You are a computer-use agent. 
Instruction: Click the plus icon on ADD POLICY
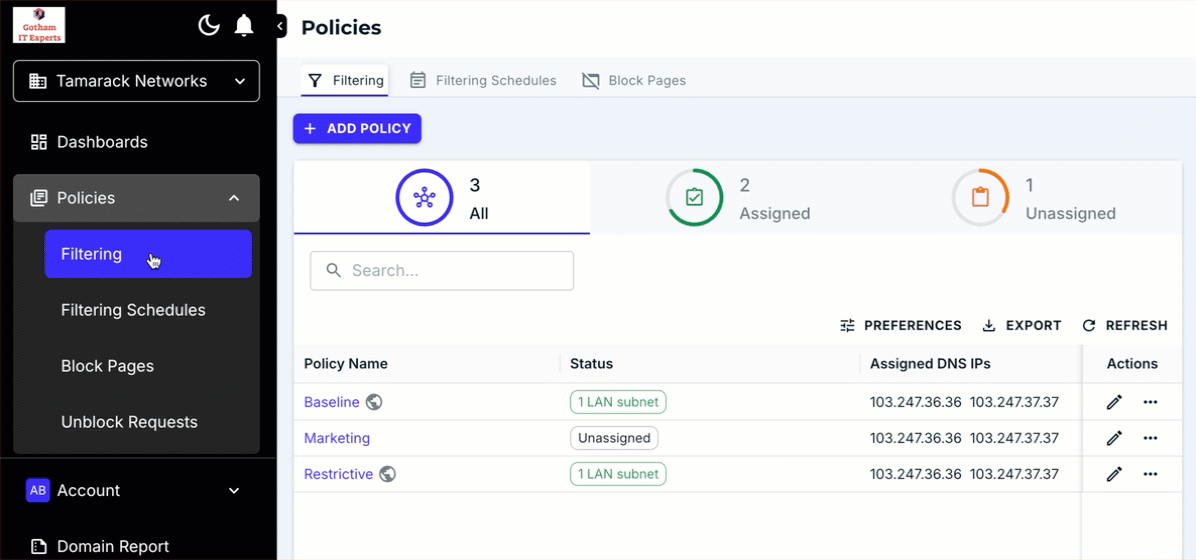pos(310,128)
